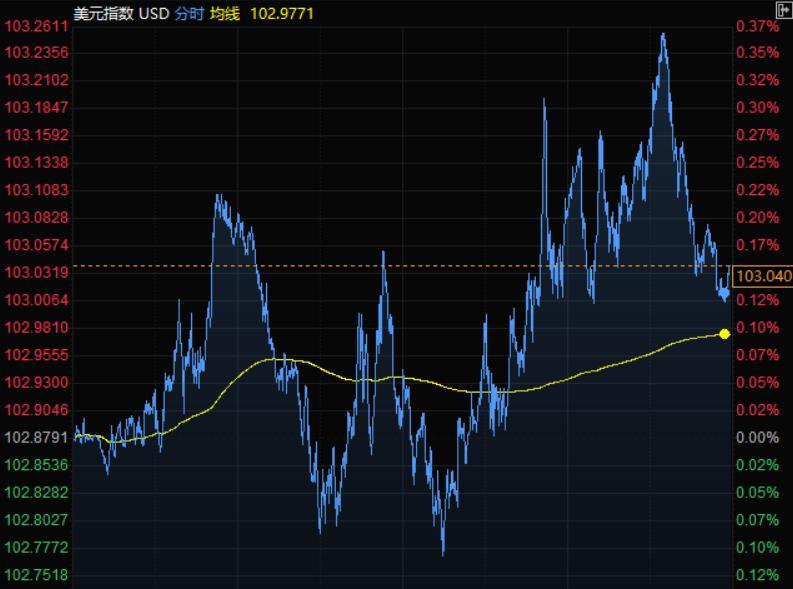Click the yellow dot ending the average line

(x=724, y=333)
